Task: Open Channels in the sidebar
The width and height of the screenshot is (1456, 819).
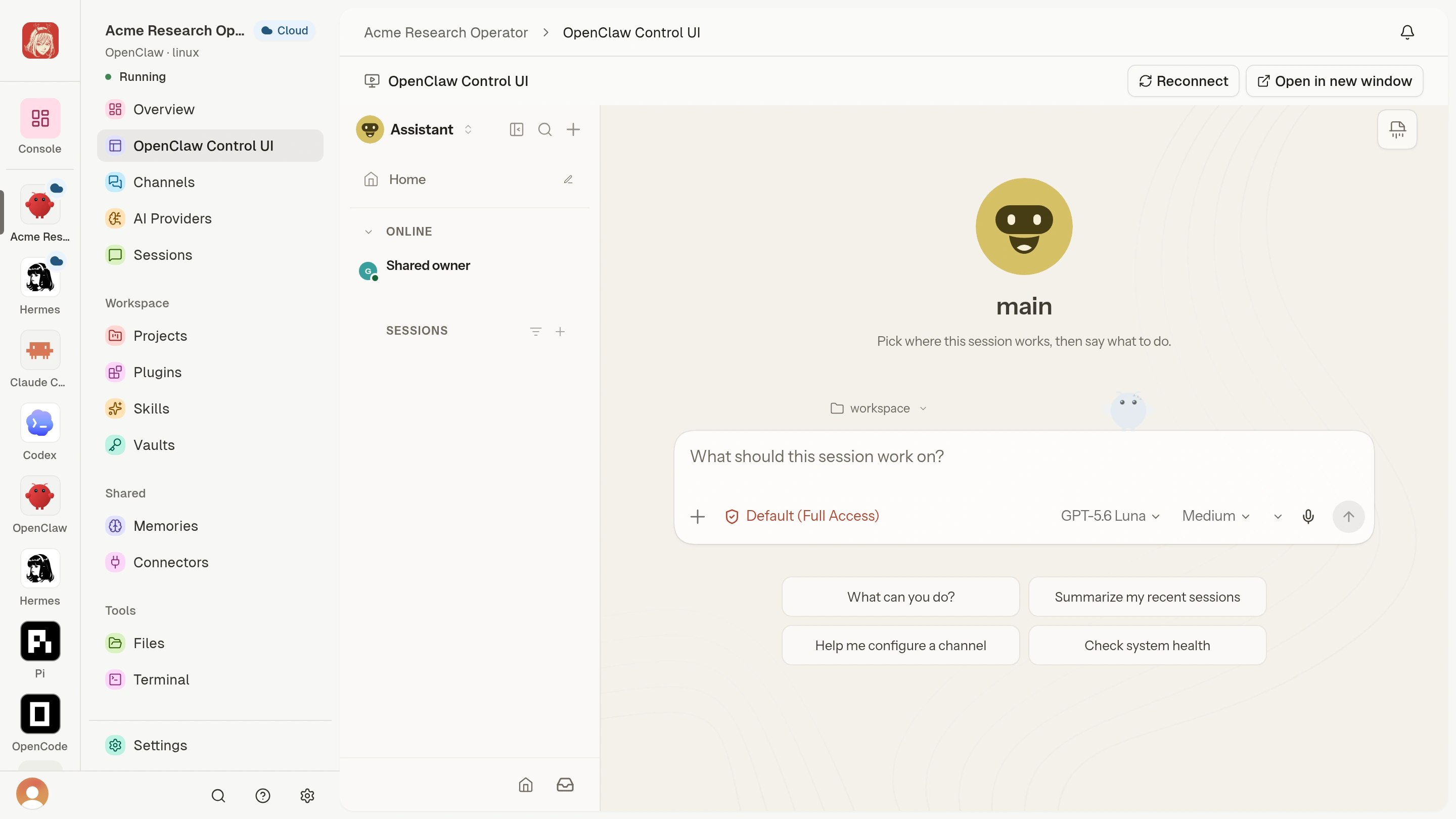Action: [x=210, y=182]
